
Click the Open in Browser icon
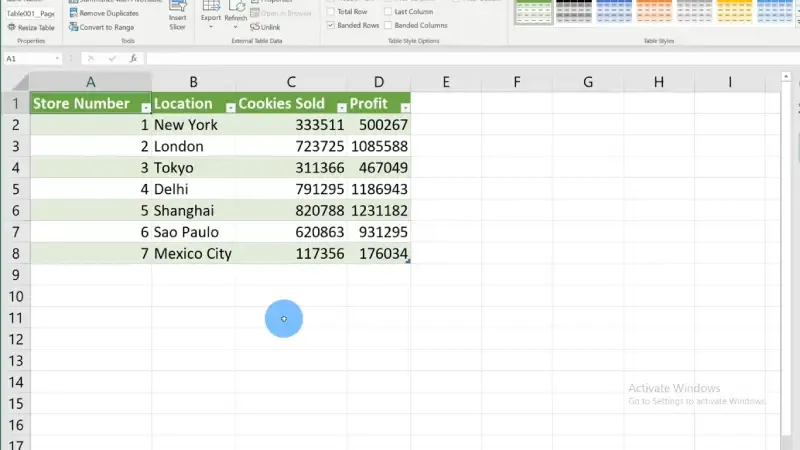tap(255, 13)
